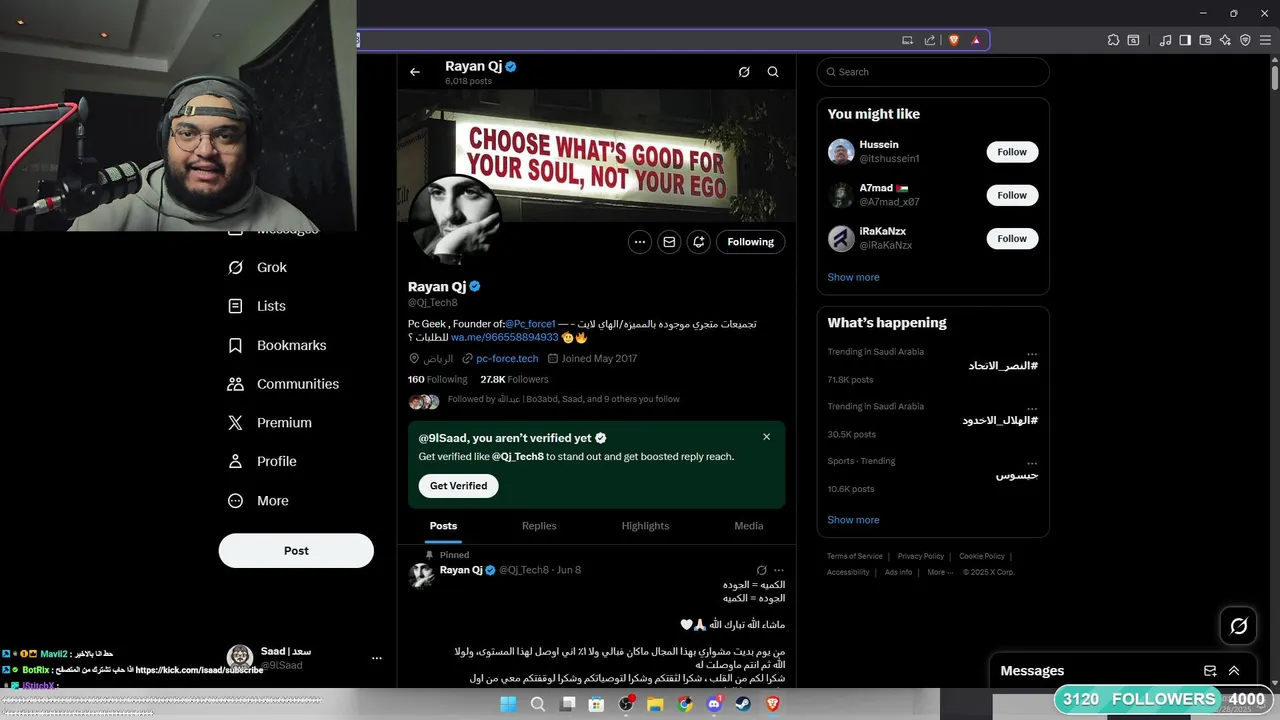Show more trends under What's happening
This screenshot has width=1280, height=720.
click(853, 520)
